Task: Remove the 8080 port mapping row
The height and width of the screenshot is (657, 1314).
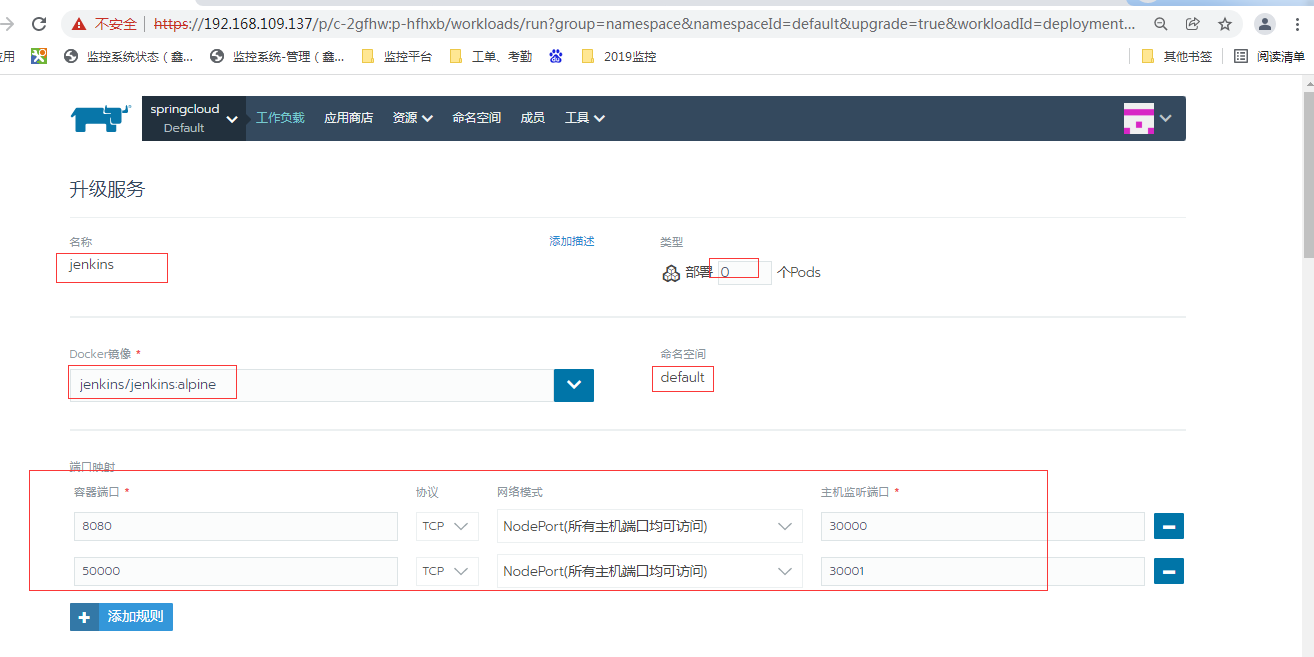Action: click(1169, 526)
